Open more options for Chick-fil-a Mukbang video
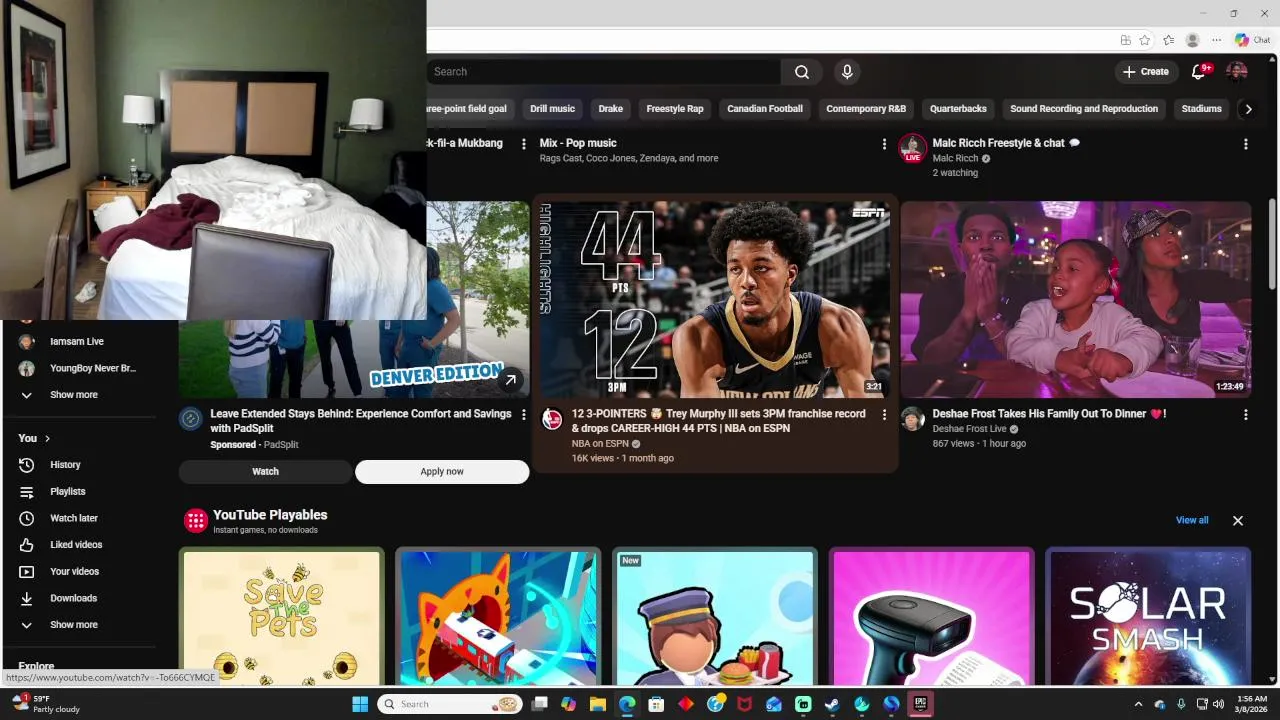This screenshot has height=720, width=1280. (x=523, y=144)
